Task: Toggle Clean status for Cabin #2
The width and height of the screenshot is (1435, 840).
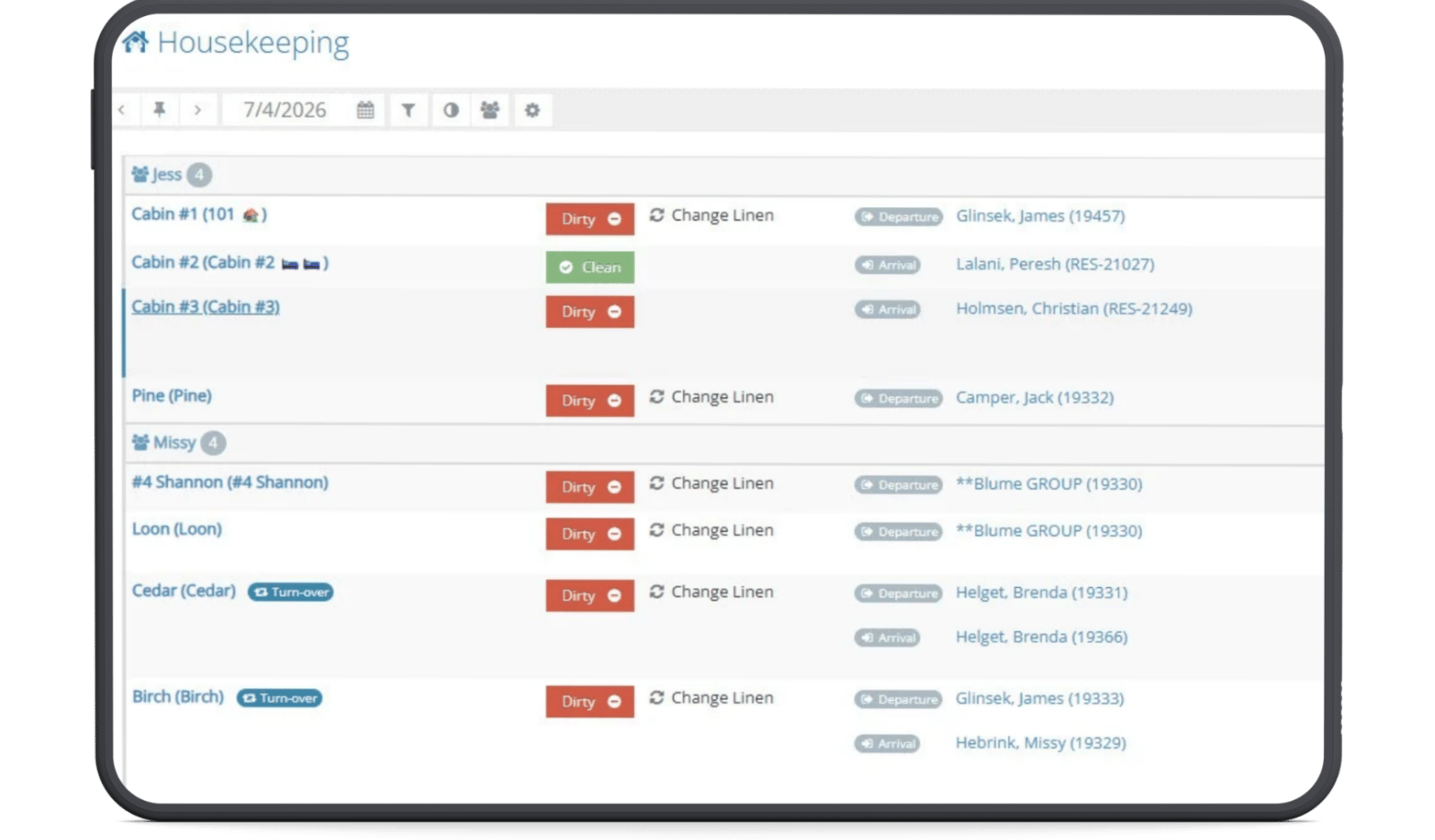Action: [x=590, y=267]
